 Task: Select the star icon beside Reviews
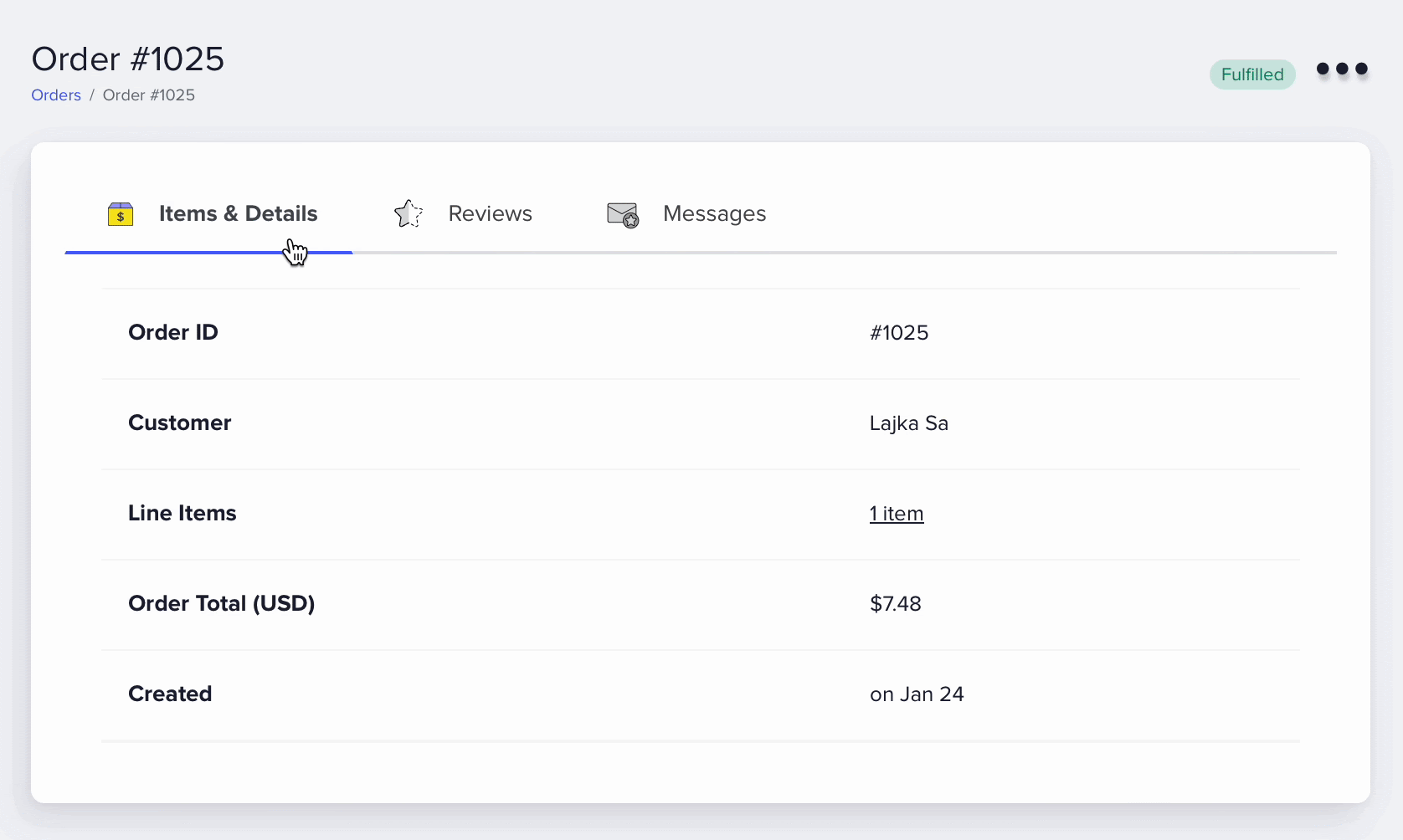pos(408,213)
